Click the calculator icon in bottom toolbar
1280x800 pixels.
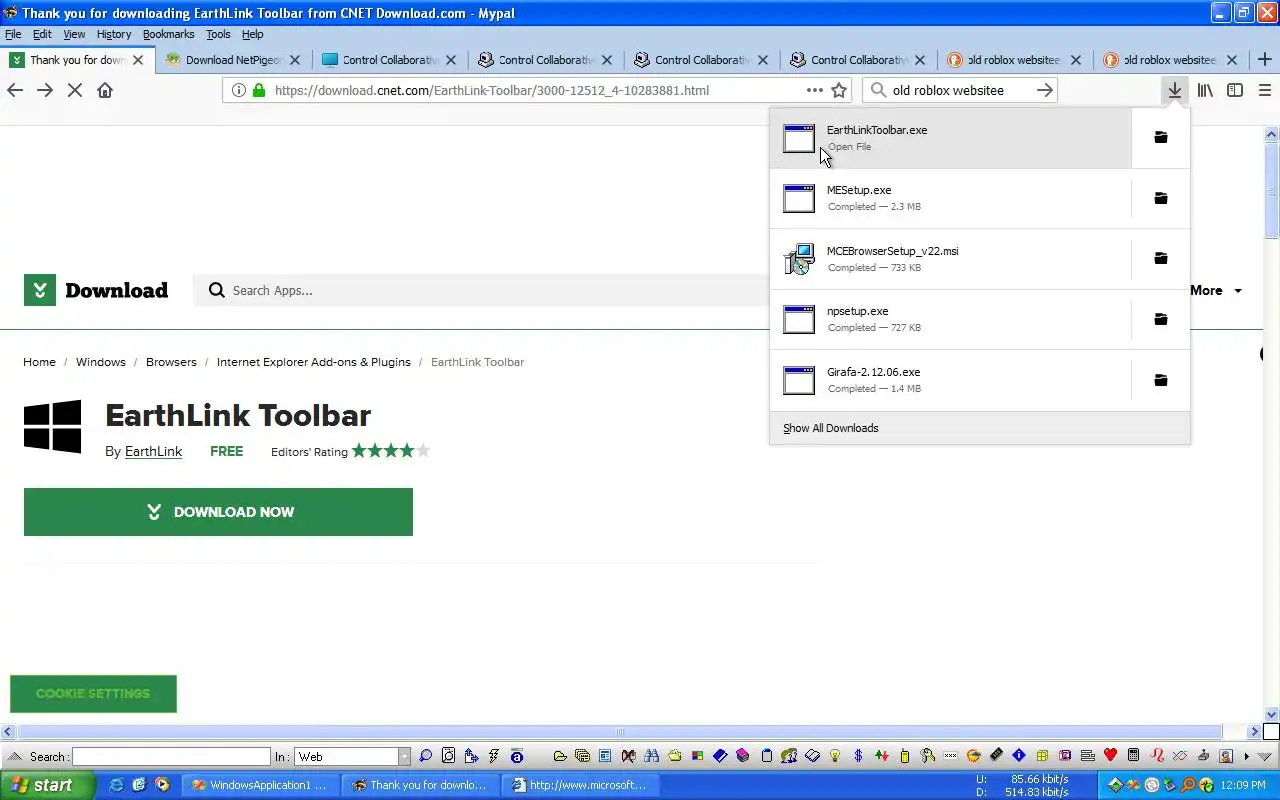click(x=1133, y=756)
